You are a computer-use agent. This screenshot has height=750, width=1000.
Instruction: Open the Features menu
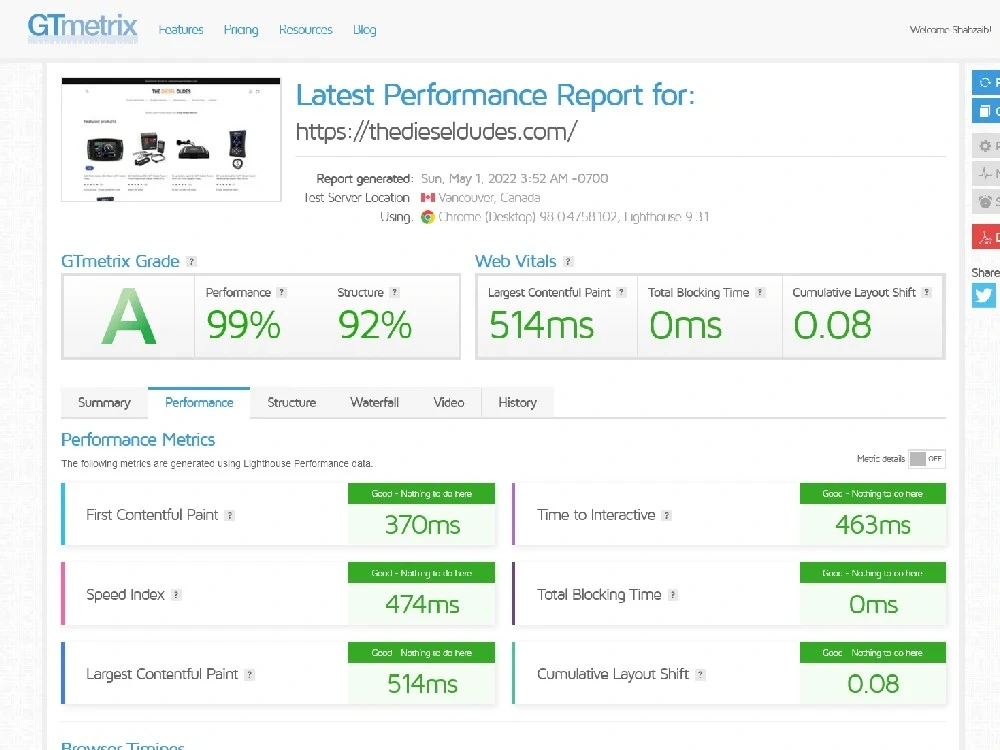181,29
